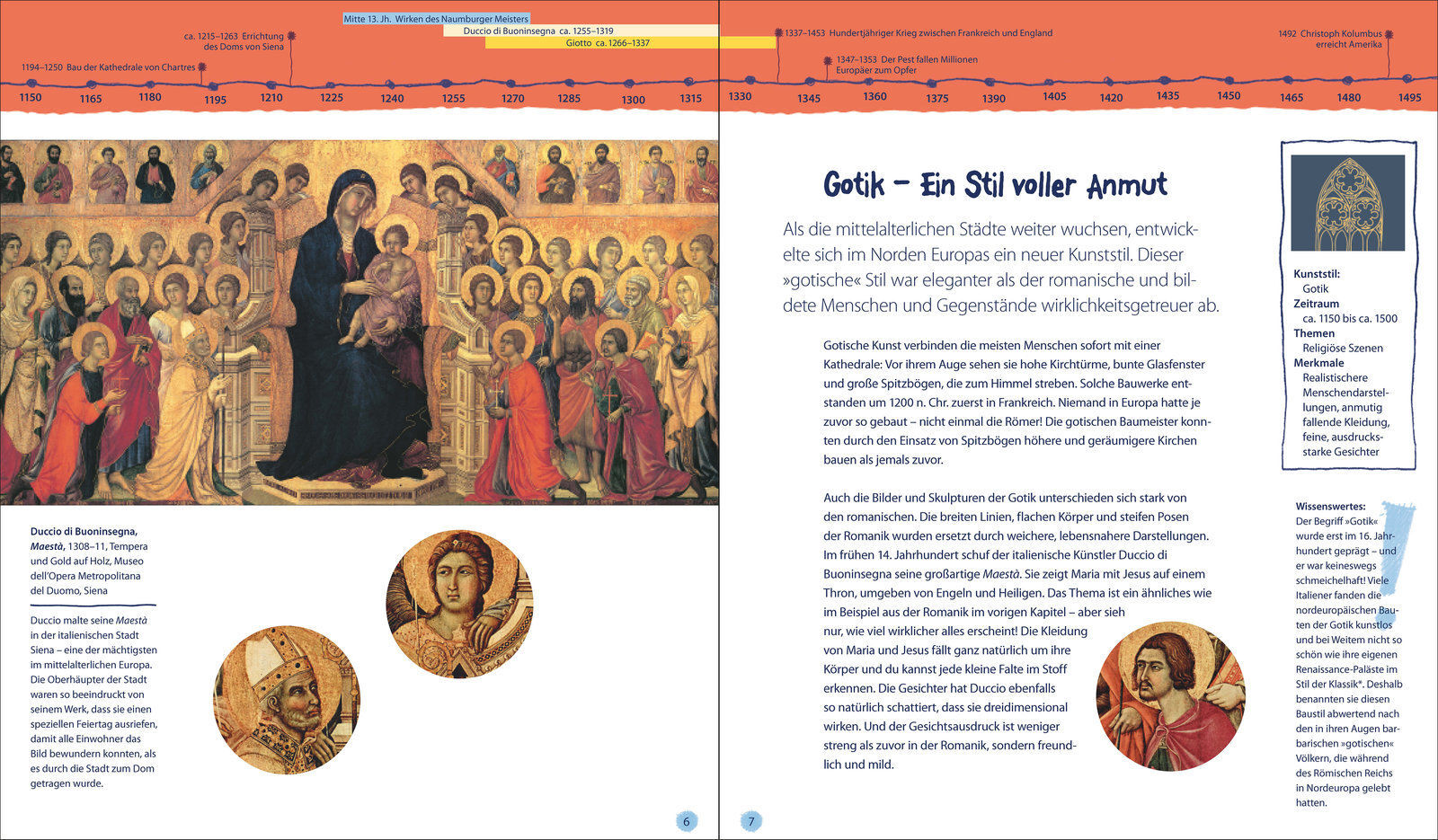Click the 1495 year marker on timeline

(1409, 98)
